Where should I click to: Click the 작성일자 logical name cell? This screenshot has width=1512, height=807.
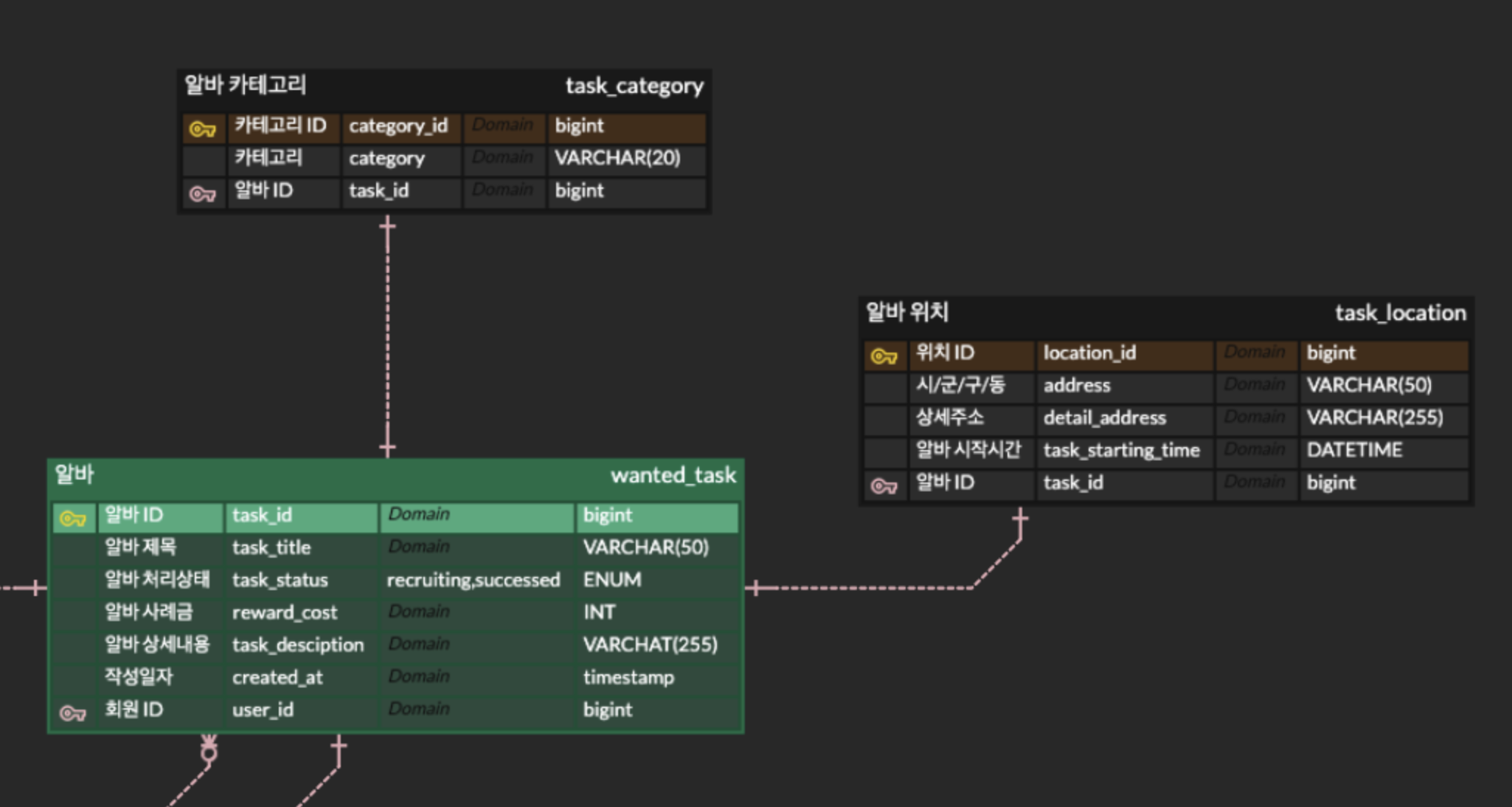[x=160, y=679]
